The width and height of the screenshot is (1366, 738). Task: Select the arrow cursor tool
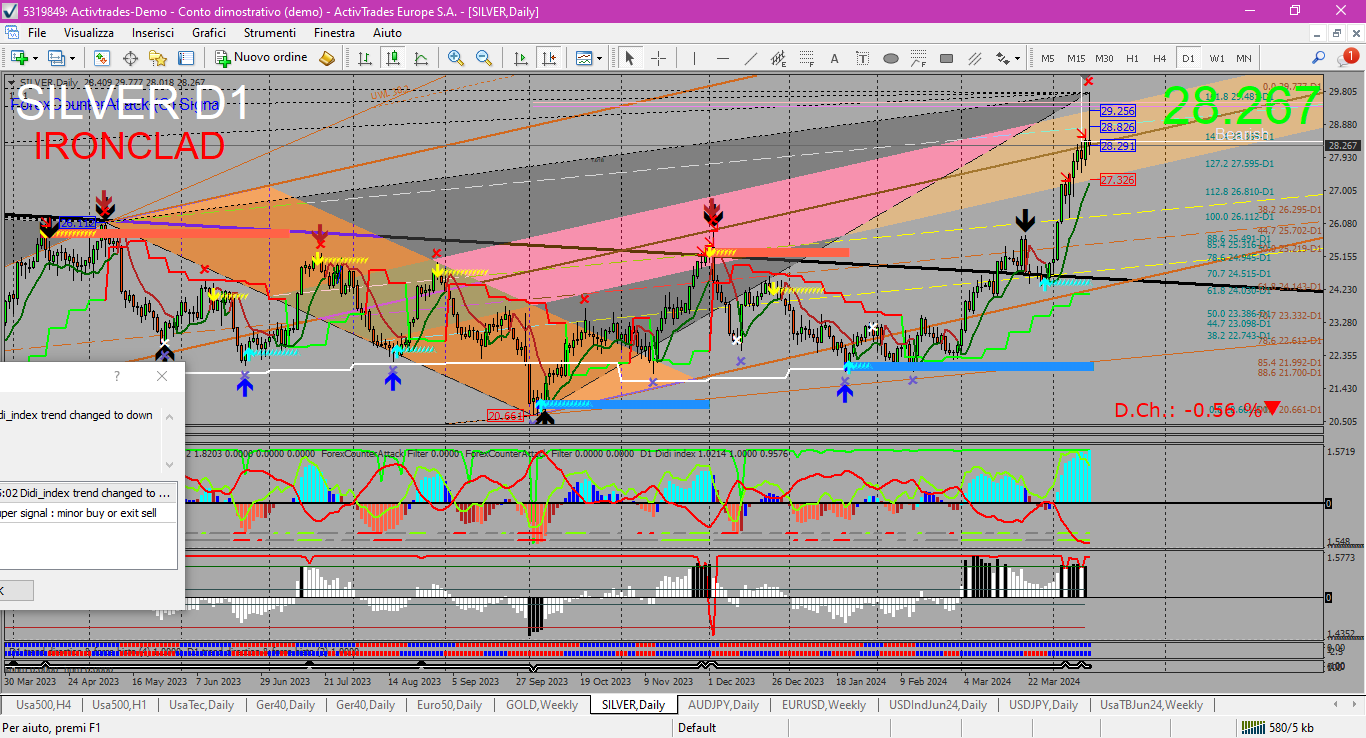pos(630,58)
